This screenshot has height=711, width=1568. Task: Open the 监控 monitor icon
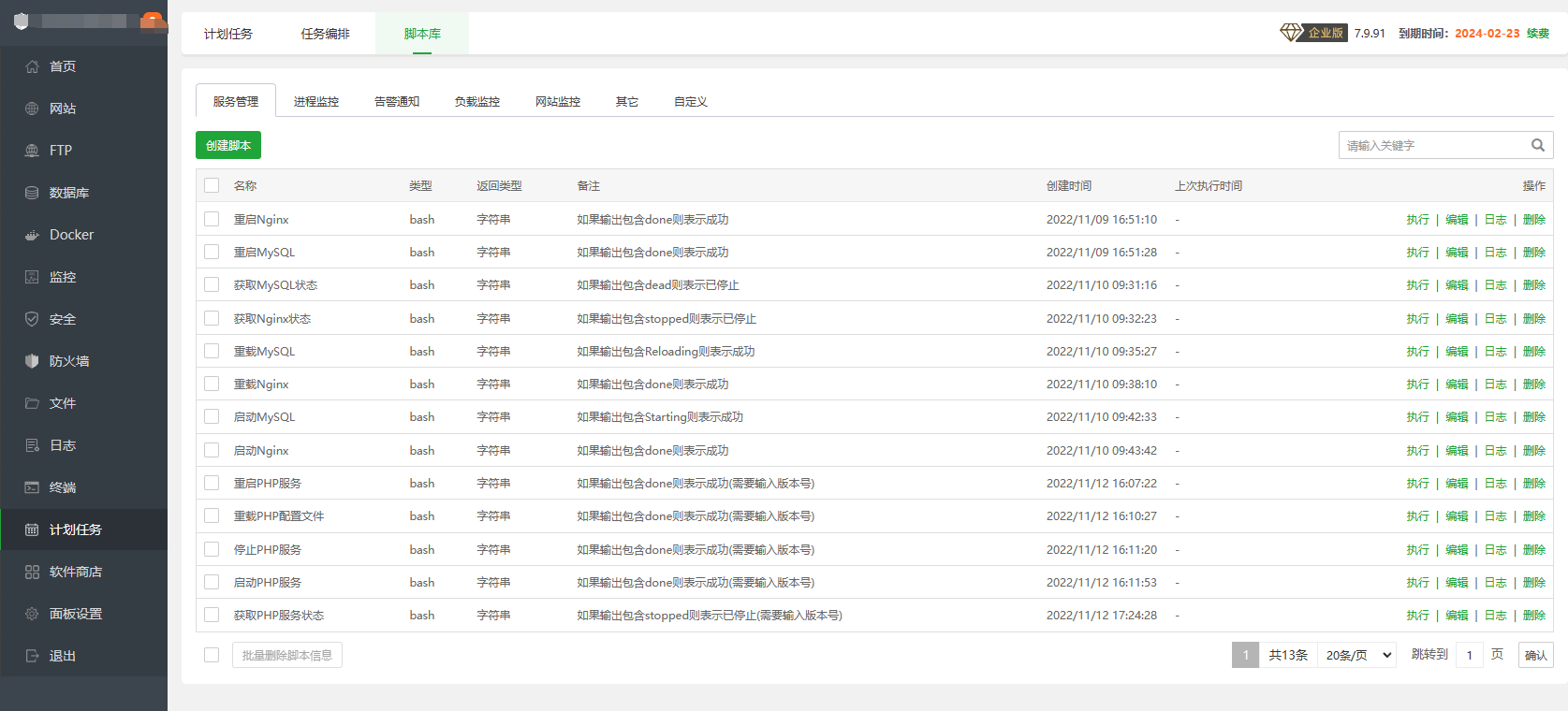(32, 277)
